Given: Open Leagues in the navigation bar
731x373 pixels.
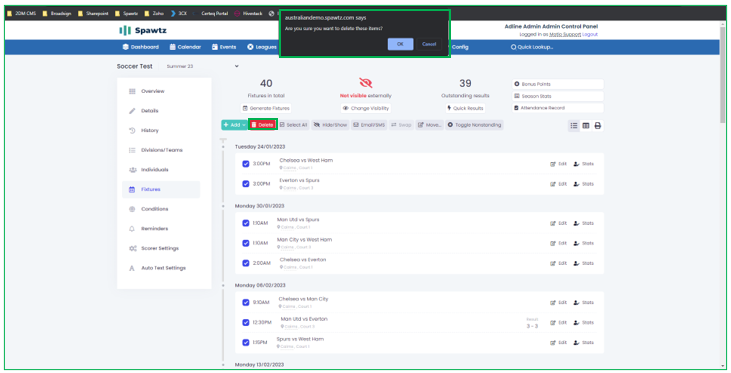Looking at the screenshot, I should coord(262,47).
